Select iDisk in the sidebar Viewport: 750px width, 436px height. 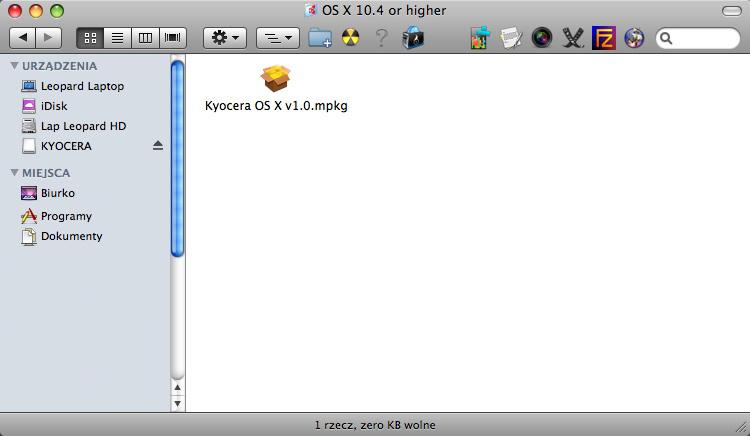[x=44, y=106]
